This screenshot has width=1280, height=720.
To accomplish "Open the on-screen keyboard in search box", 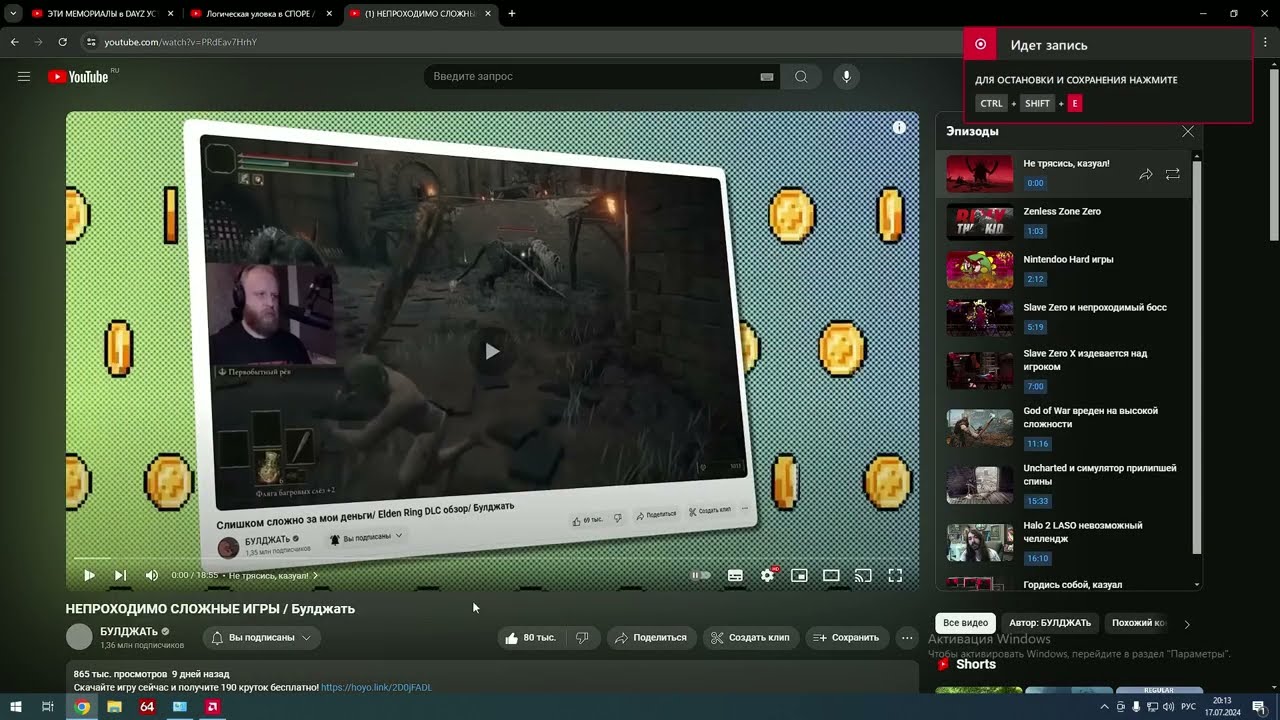I will (x=767, y=77).
